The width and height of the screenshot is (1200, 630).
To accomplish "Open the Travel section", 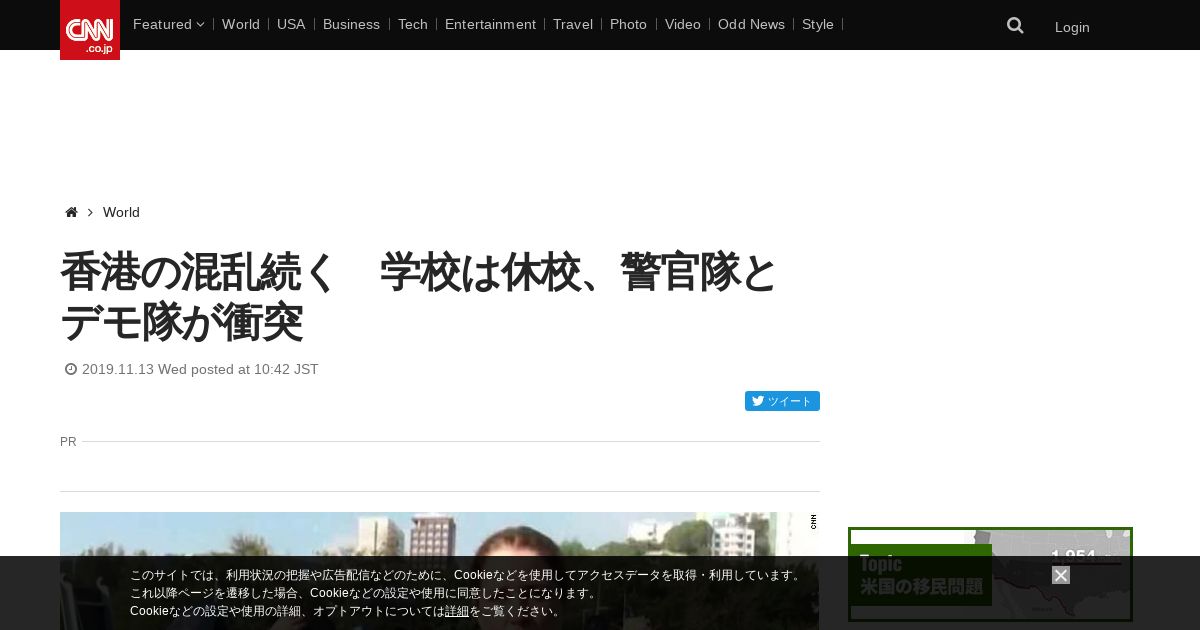I will click(x=573, y=24).
